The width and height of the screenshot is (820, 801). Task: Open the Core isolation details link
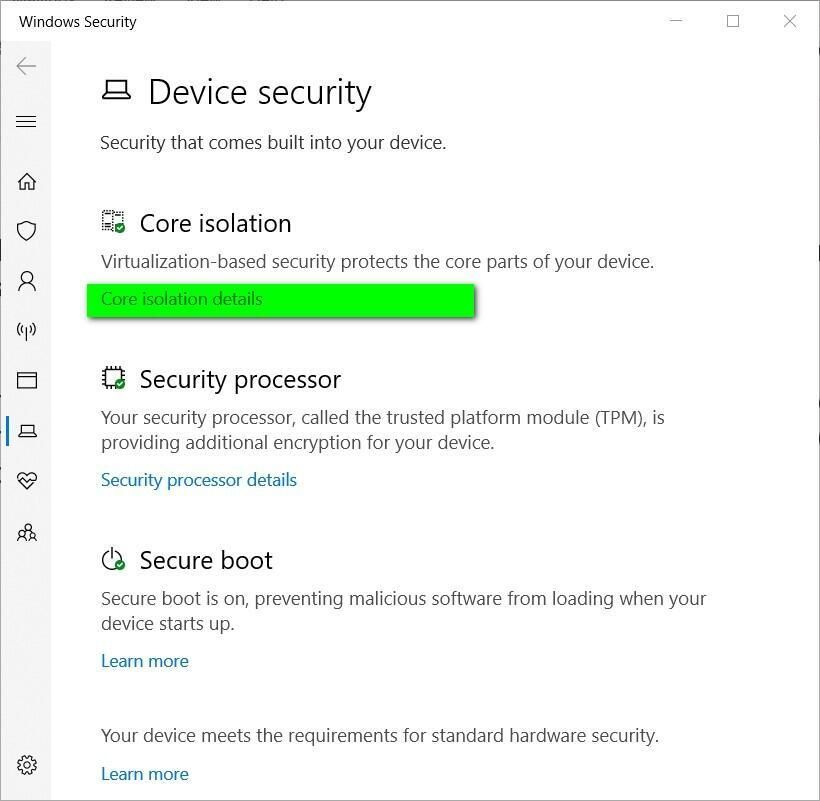[181, 299]
